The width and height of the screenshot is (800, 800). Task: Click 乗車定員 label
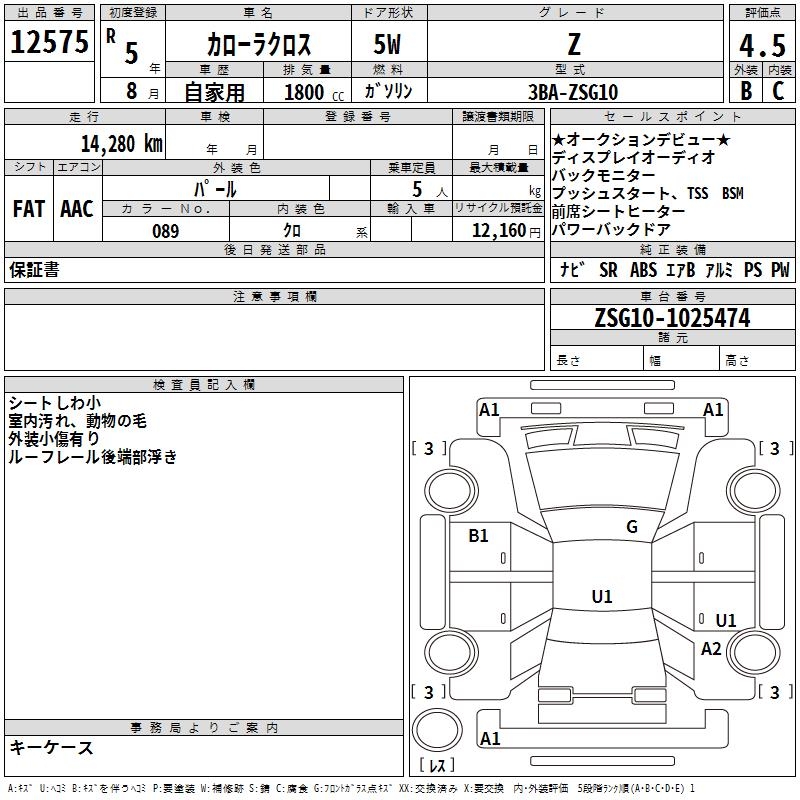click(411, 167)
